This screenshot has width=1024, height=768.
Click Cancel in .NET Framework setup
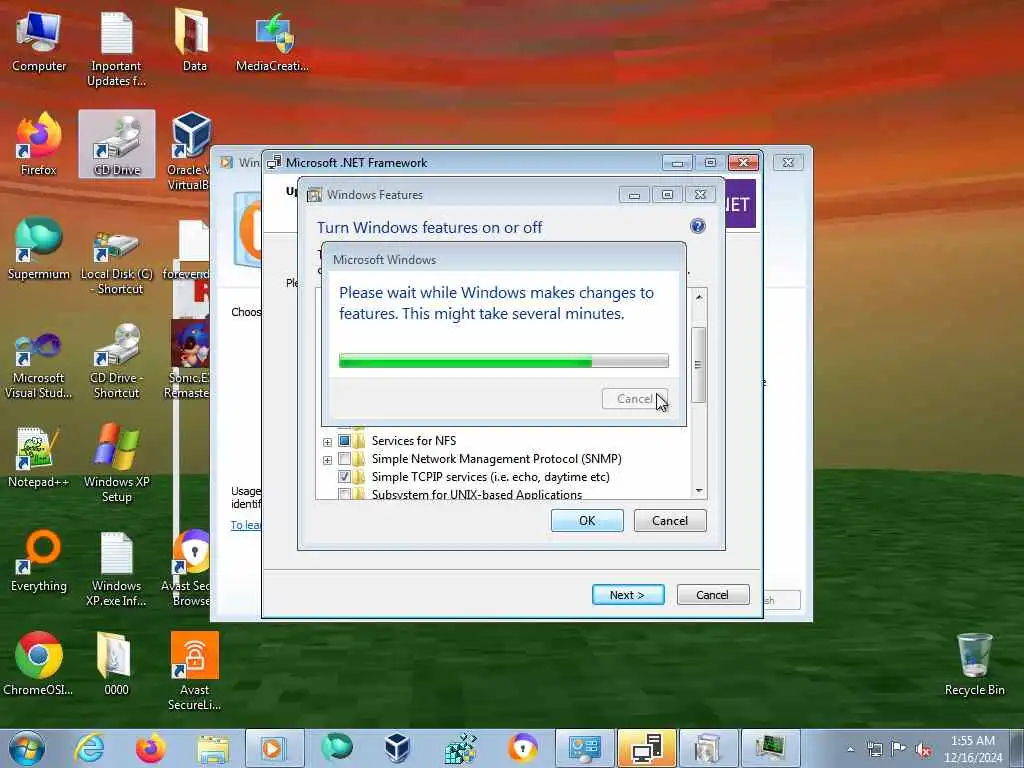point(712,595)
